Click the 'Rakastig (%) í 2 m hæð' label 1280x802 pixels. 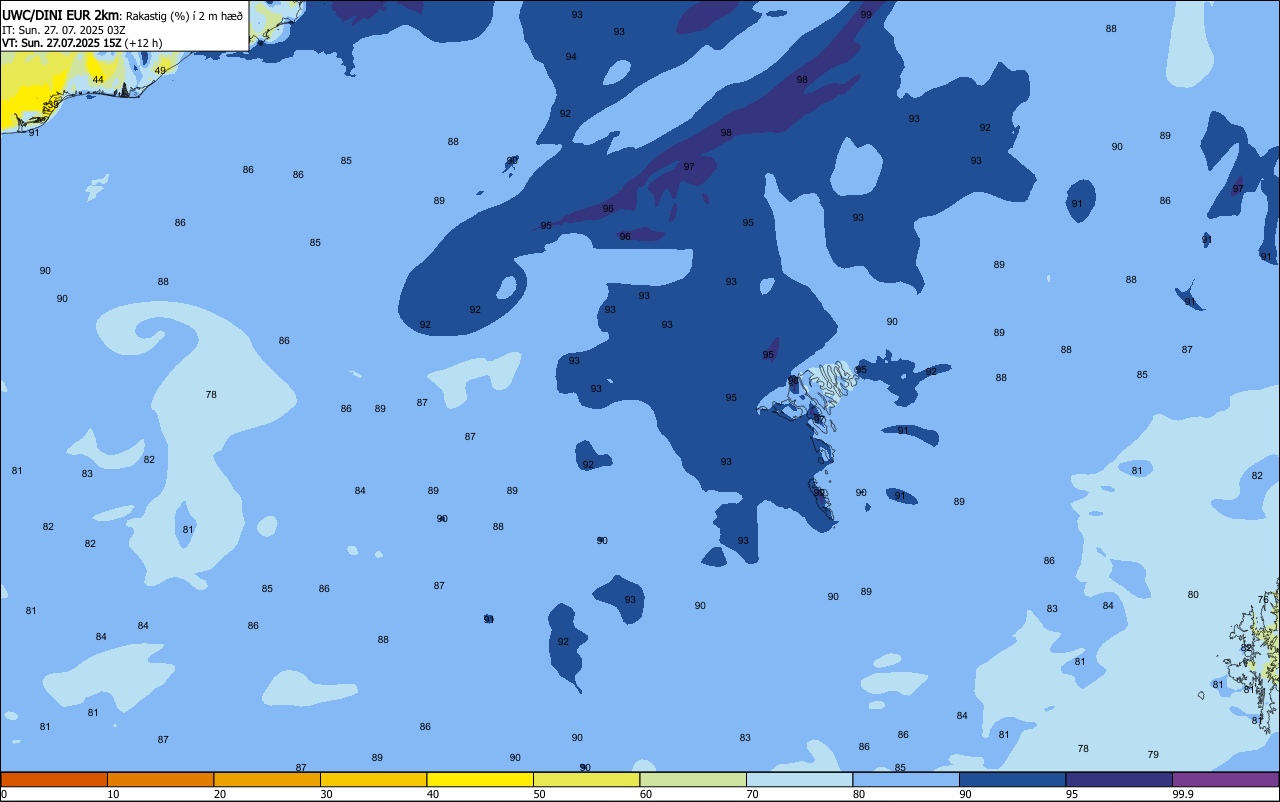[x=184, y=16]
